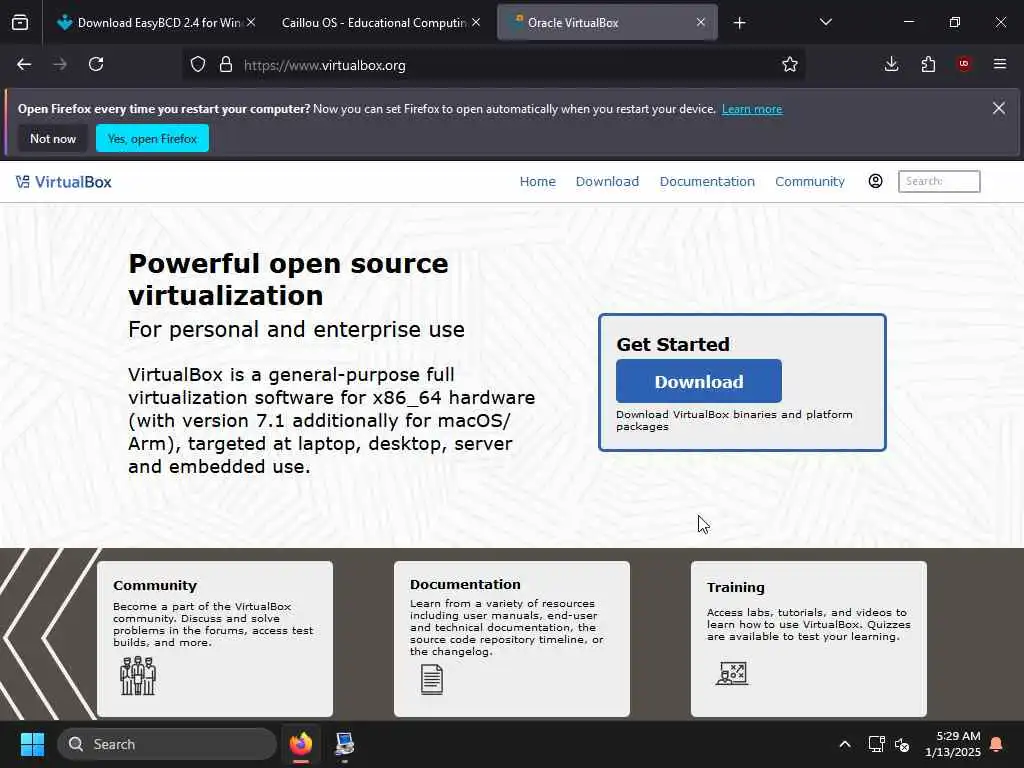1024x768 pixels.
Task: Go back using browser back arrow
Action: point(24,65)
